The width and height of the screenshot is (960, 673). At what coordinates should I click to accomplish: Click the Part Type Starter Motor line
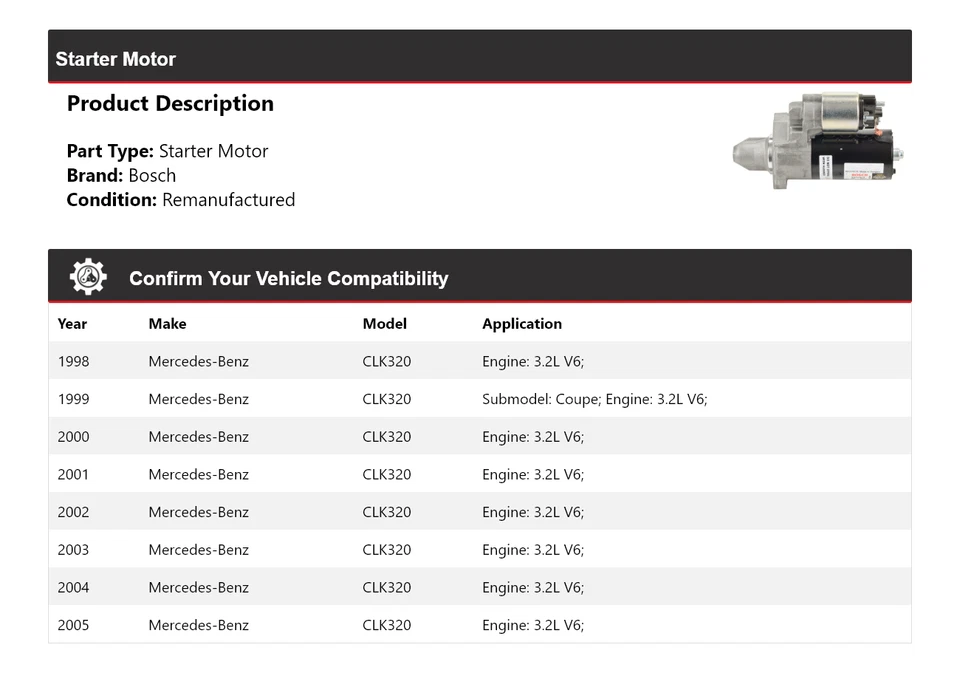point(167,152)
